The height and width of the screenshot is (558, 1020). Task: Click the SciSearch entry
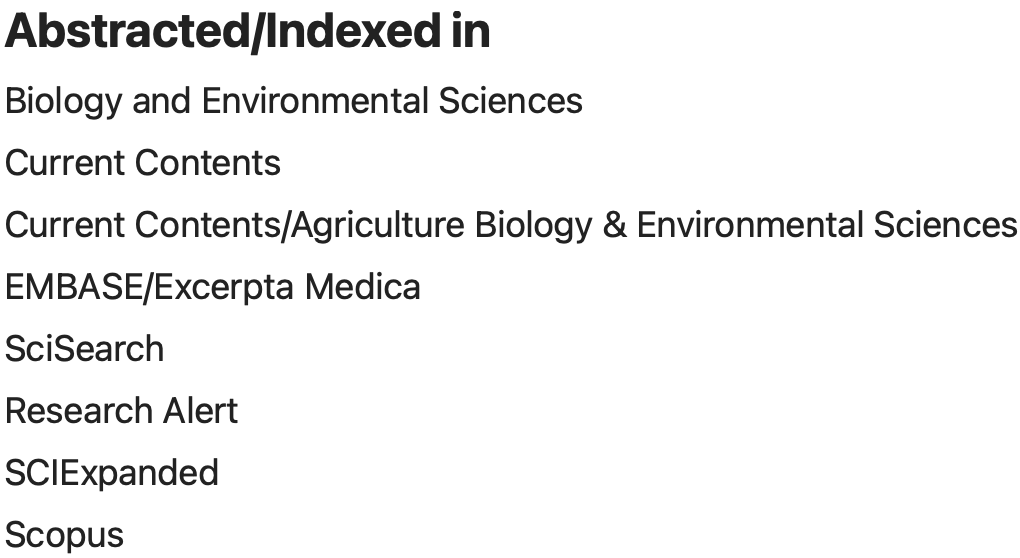(85, 349)
